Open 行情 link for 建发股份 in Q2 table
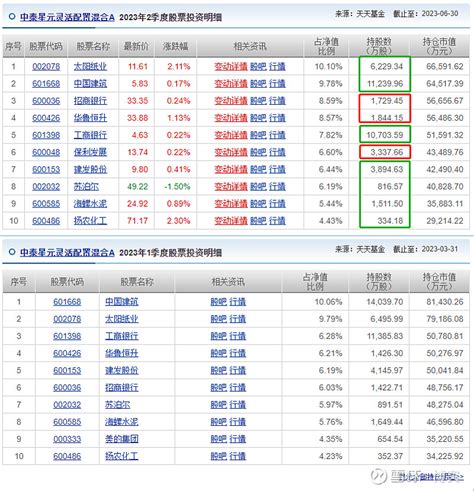 (277, 170)
